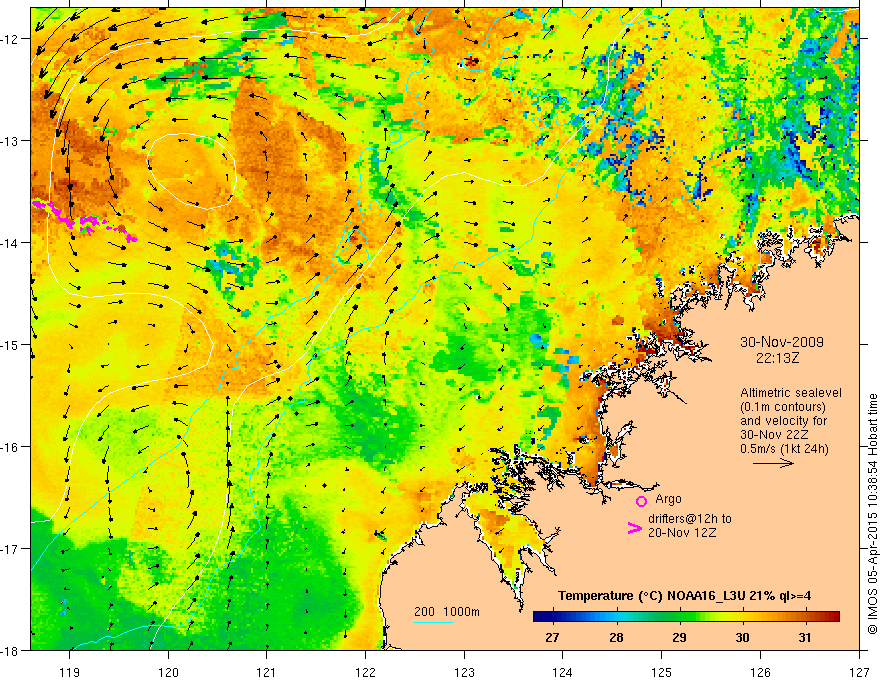Click the latitude axis label -18

pos(10,650)
